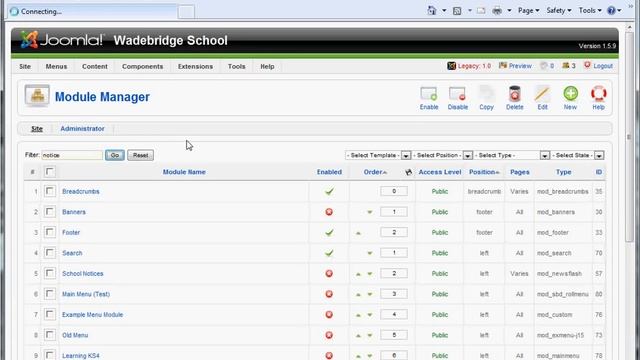Move Search module down with arrow

tap(369, 253)
